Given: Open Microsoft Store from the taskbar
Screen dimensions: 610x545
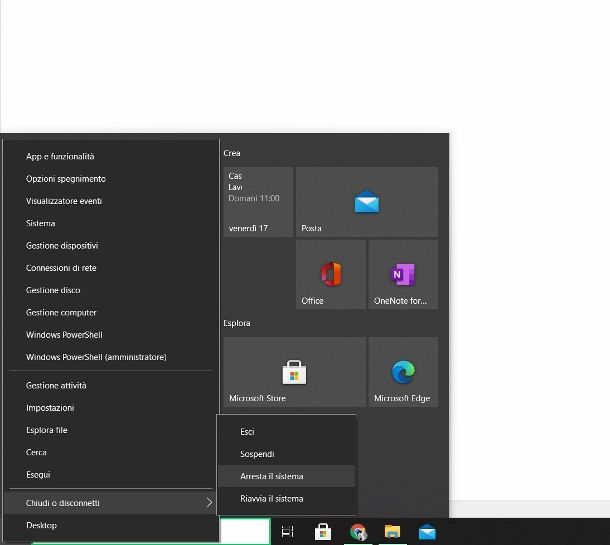Looking at the screenshot, I should (323, 532).
